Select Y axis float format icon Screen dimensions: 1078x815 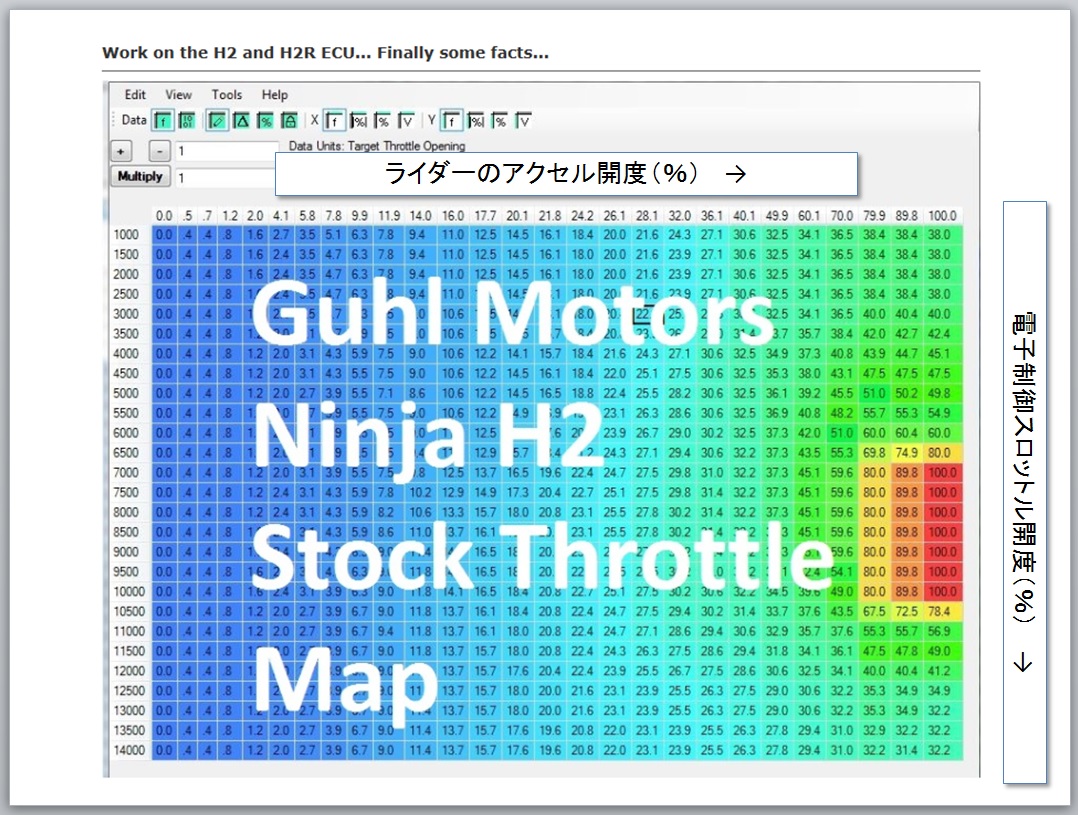coord(452,121)
